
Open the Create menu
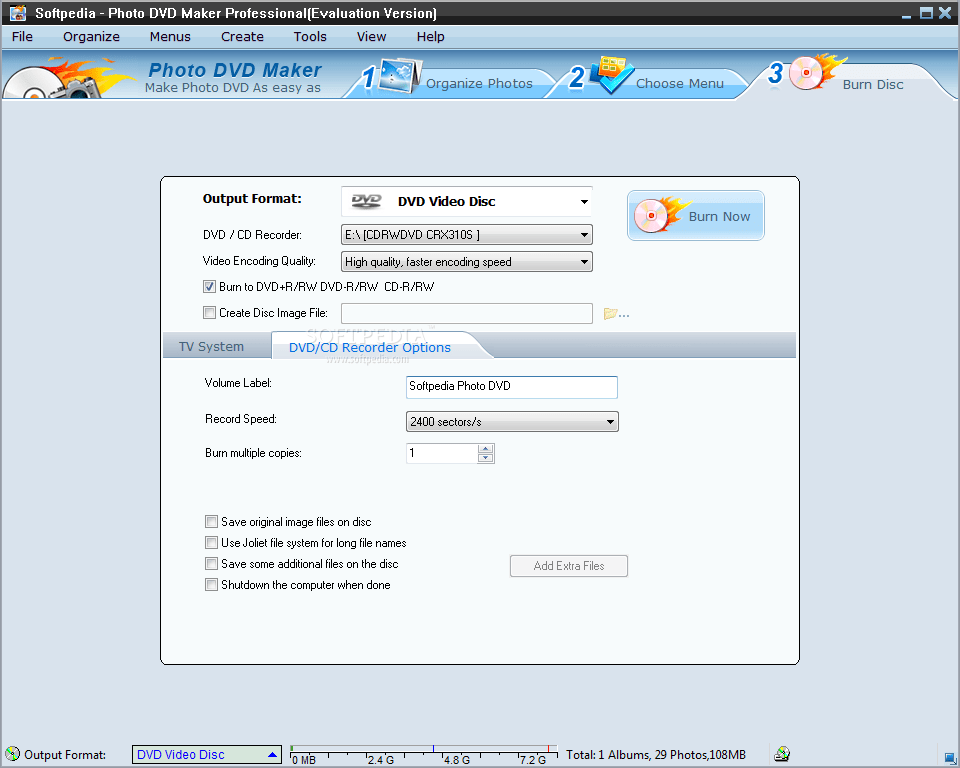pyautogui.click(x=242, y=37)
